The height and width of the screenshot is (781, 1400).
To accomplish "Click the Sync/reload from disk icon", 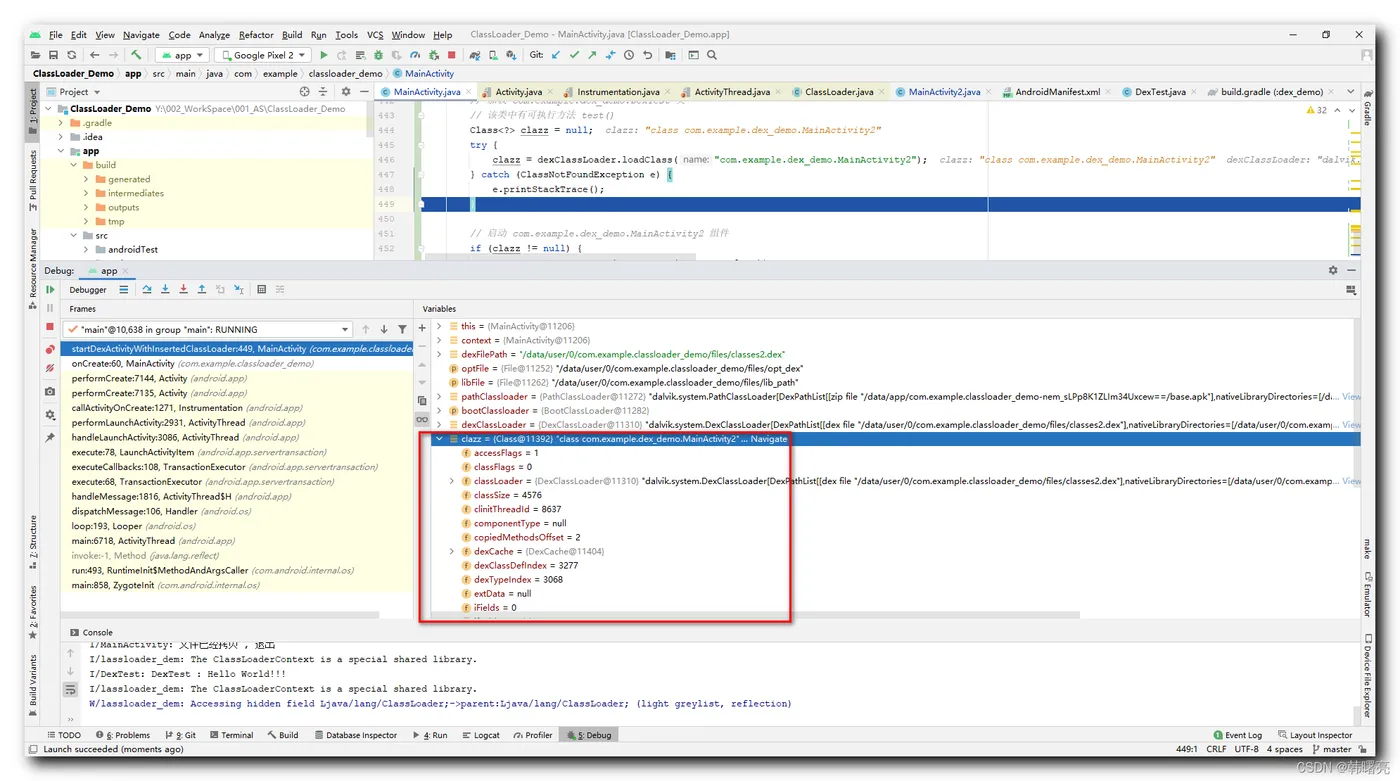I will [71, 55].
